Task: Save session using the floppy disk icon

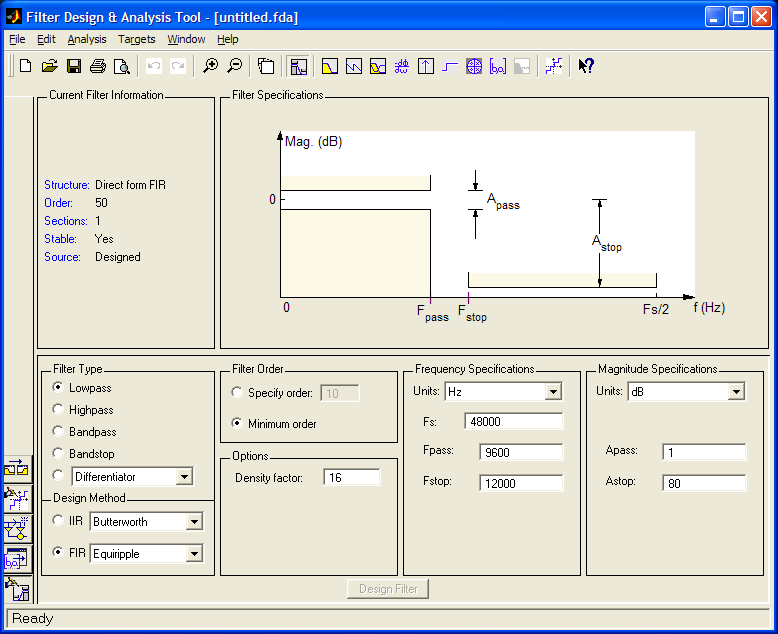Action: click(74, 66)
